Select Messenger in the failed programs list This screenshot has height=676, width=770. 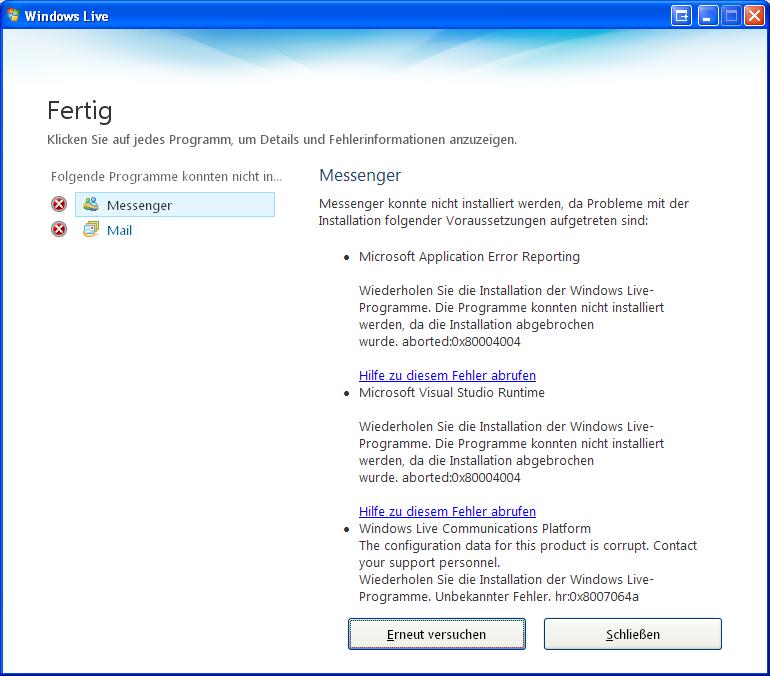point(175,205)
